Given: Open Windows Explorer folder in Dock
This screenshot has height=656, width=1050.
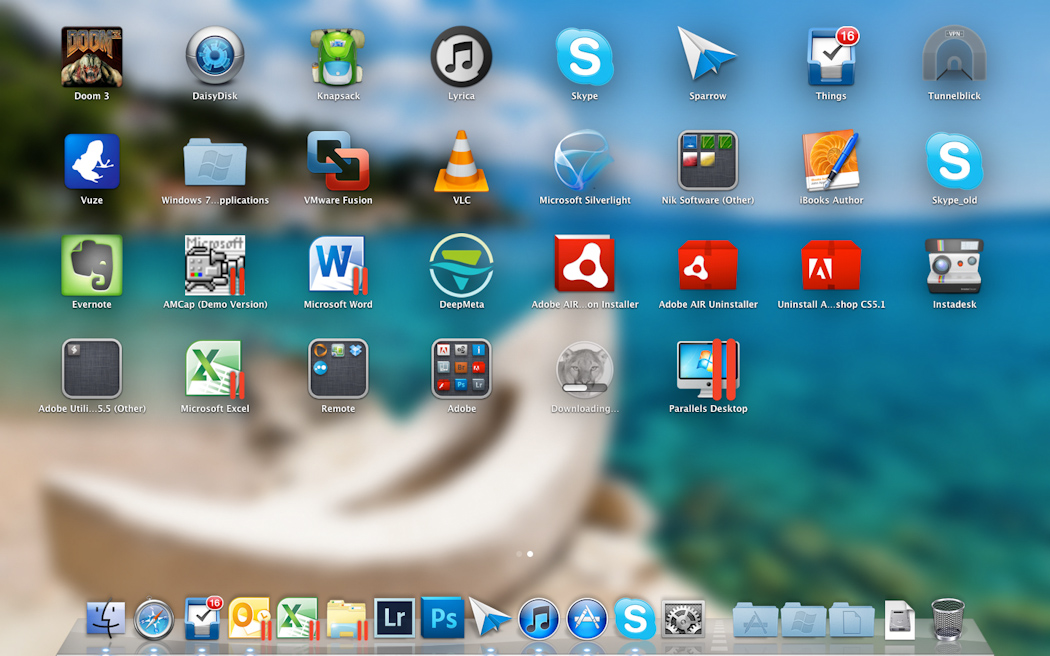Looking at the screenshot, I should pyautogui.click(x=347, y=620).
